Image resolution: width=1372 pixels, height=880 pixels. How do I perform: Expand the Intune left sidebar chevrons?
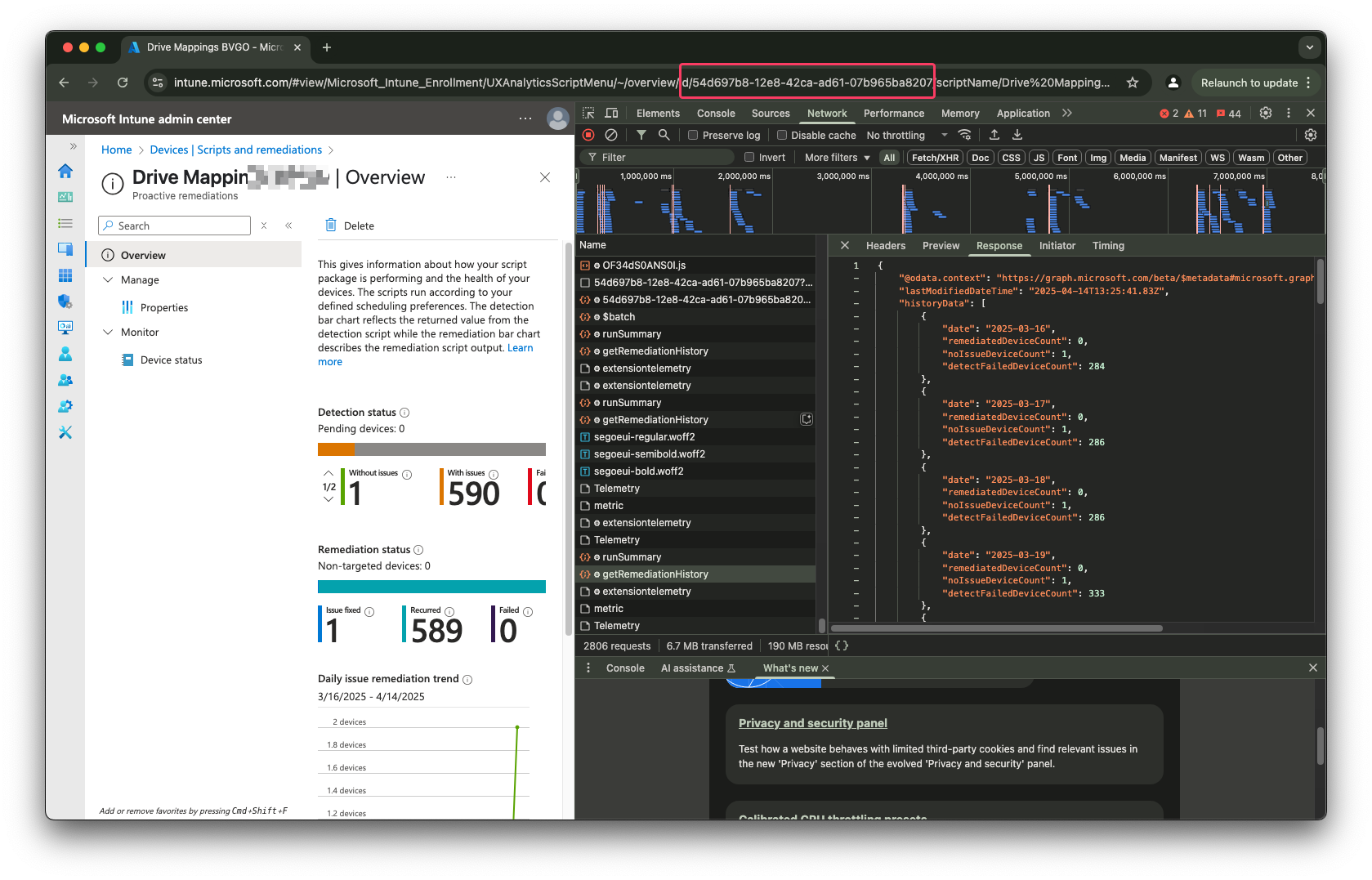(74, 146)
